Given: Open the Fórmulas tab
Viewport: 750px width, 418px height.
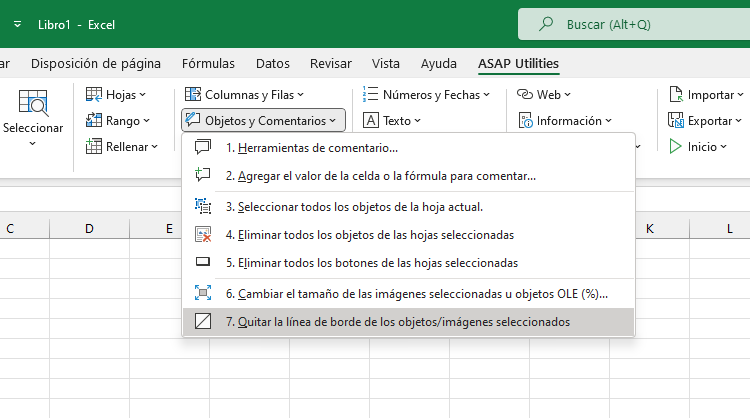Looking at the screenshot, I should coord(208,63).
